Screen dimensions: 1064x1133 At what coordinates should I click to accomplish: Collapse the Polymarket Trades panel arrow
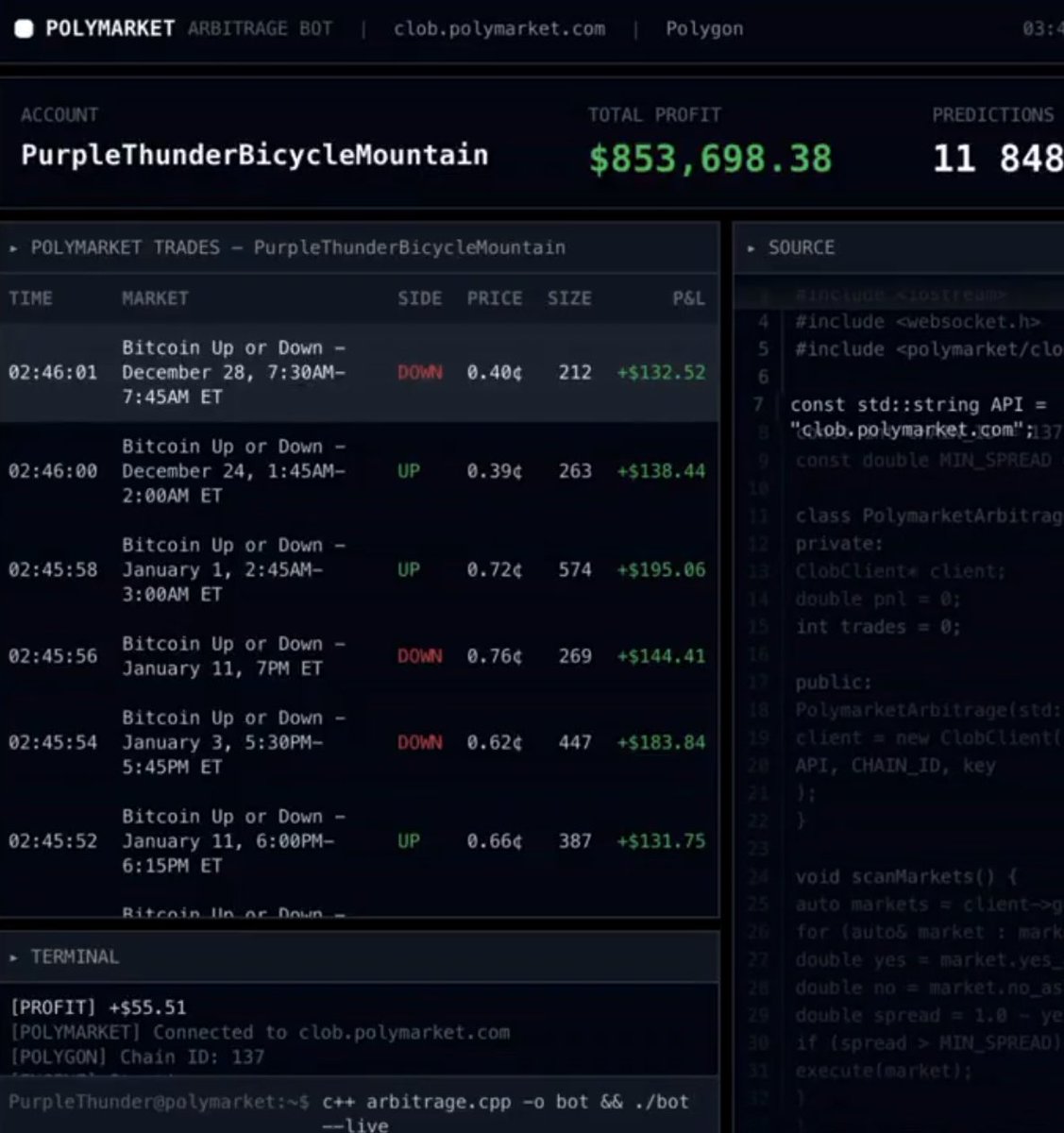(13, 248)
